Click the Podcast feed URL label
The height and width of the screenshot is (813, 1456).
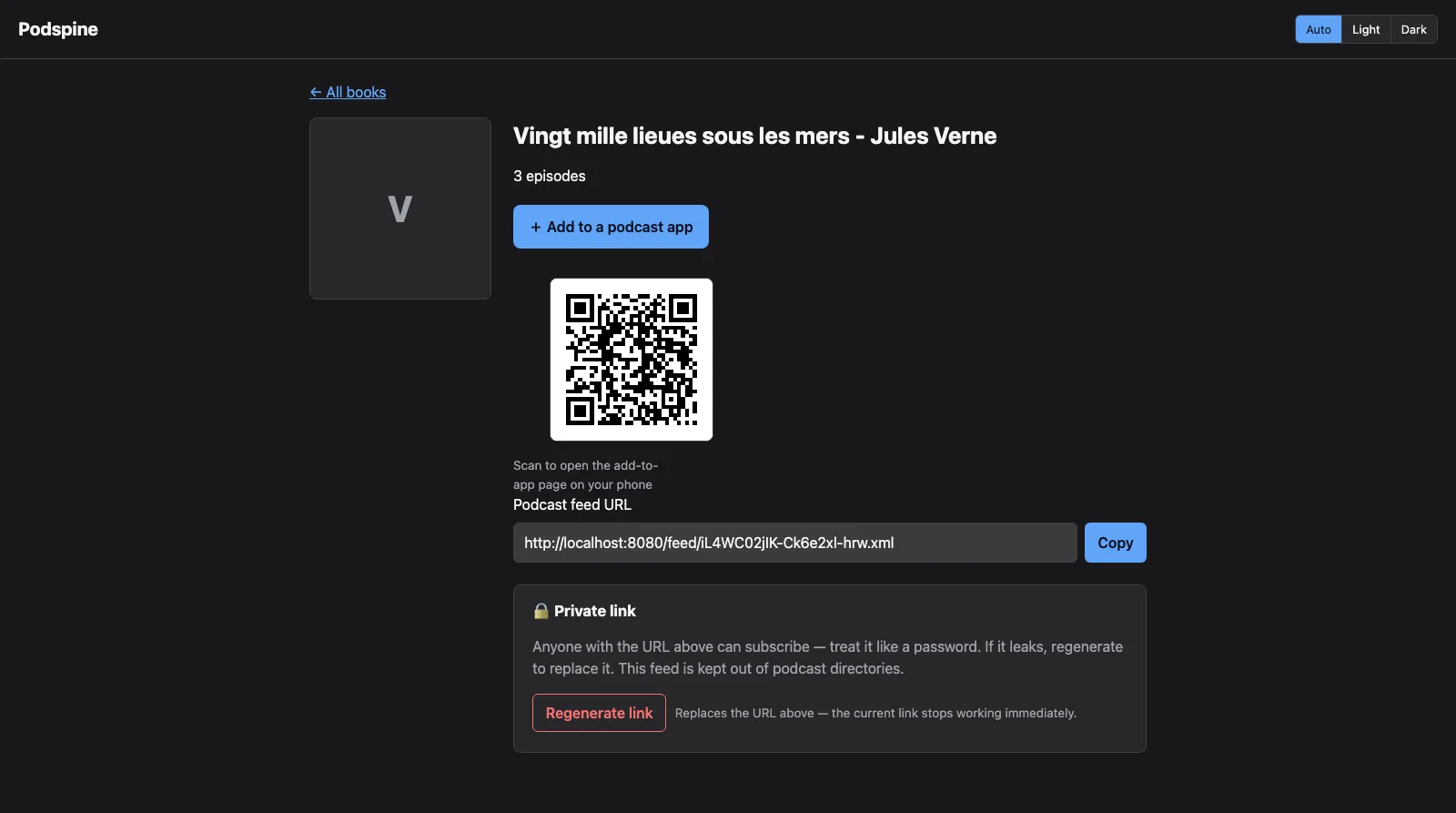click(572, 504)
